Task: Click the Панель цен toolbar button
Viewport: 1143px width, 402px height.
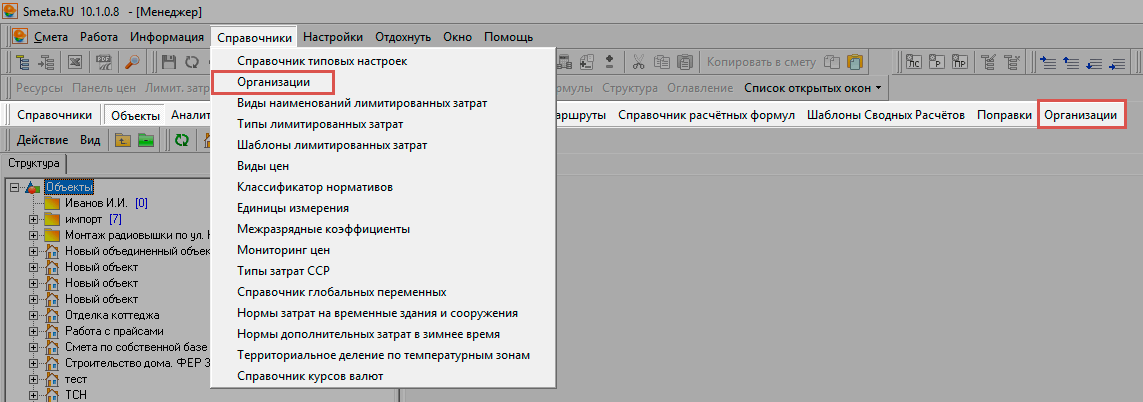Action: point(105,88)
